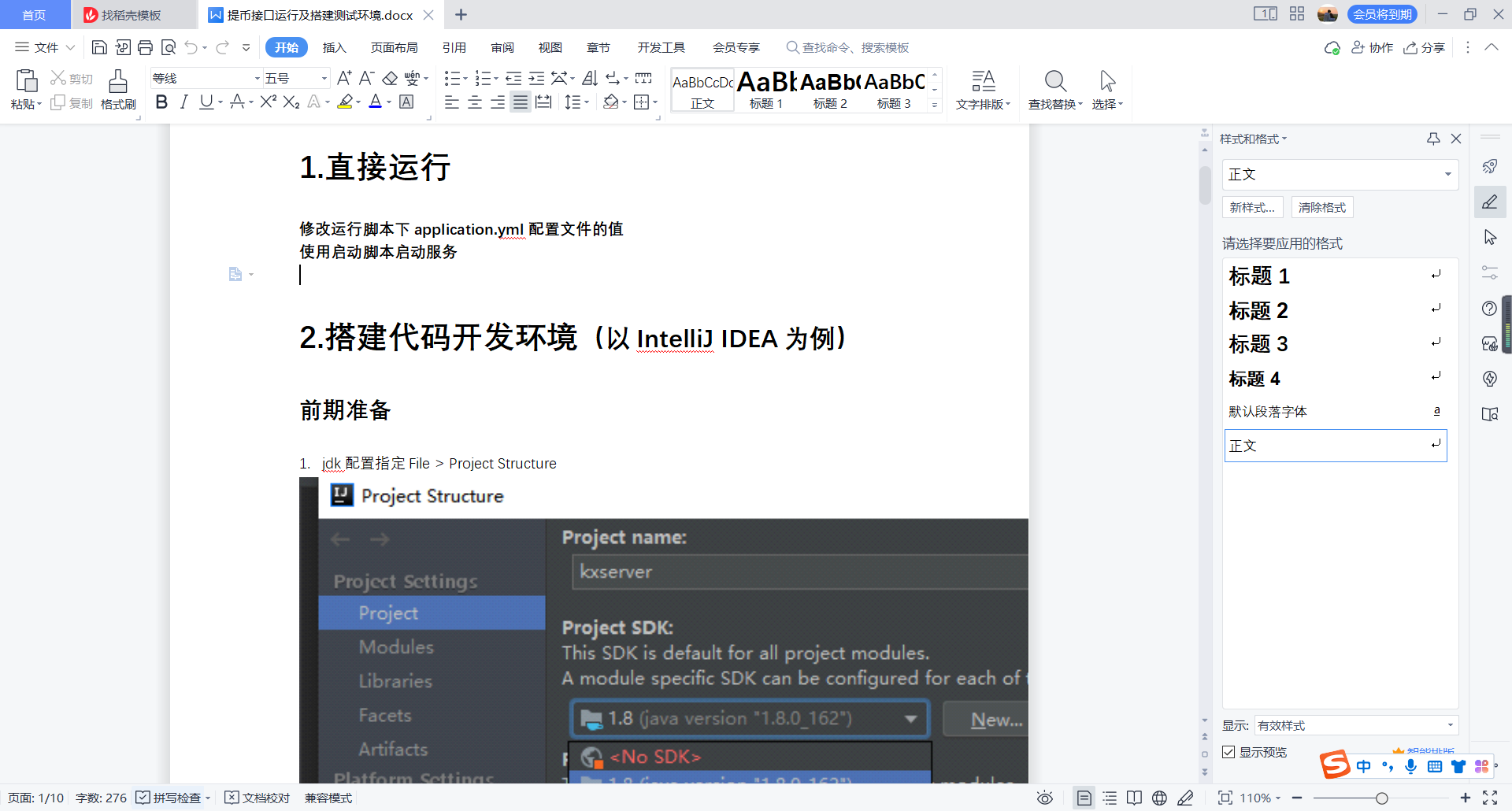Open the 章节 ribbon tab
Image resolution: width=1512 pixels, height=811 pixels.
(x=598, y=47)
